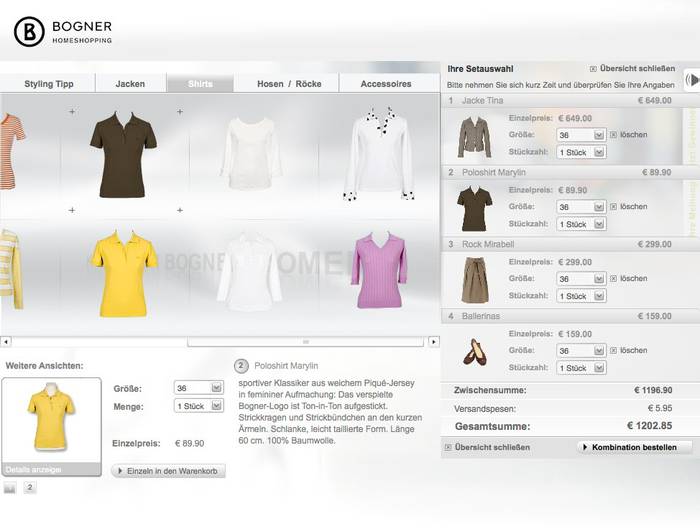Open the Stückzahl dropdown for Rock Mirabell
Image resolution: width=700 pixels, height=532 pixels.
[581, 296]
